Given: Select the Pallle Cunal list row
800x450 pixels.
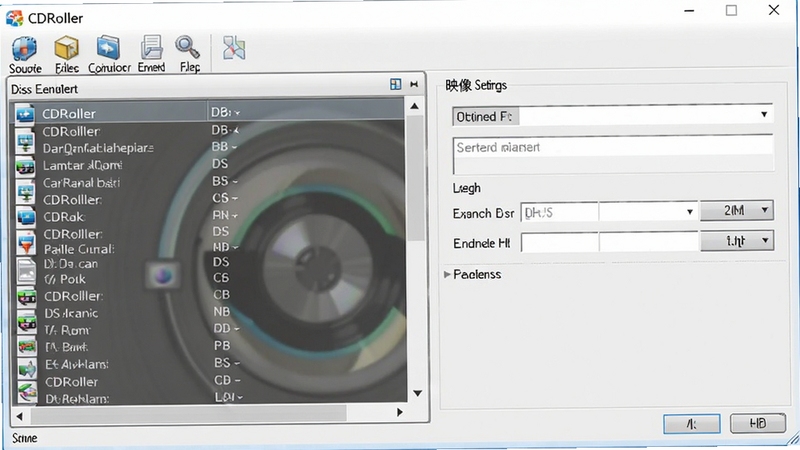Looking at the screenshot, I should pos(211,248).
